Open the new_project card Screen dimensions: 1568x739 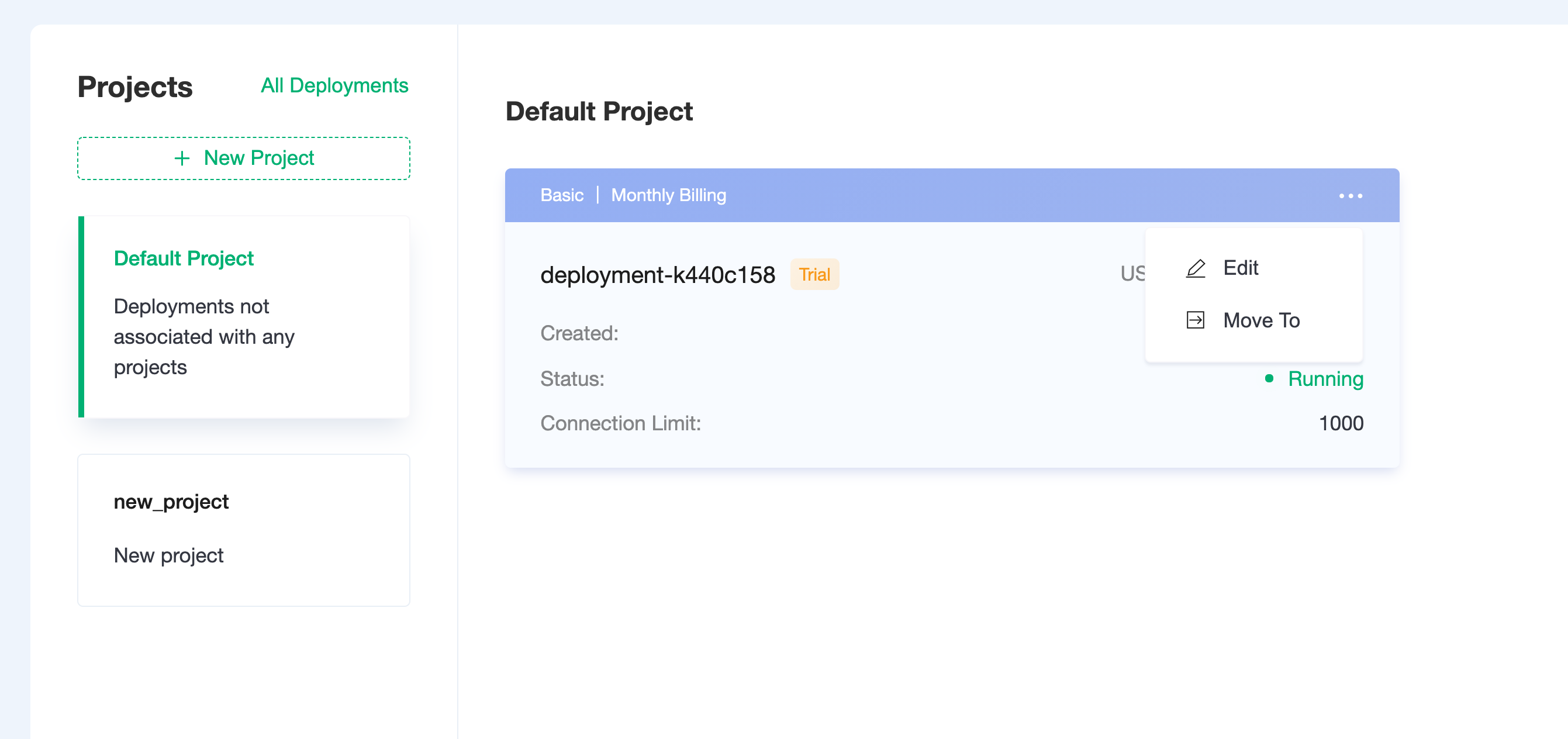point(243,530)
